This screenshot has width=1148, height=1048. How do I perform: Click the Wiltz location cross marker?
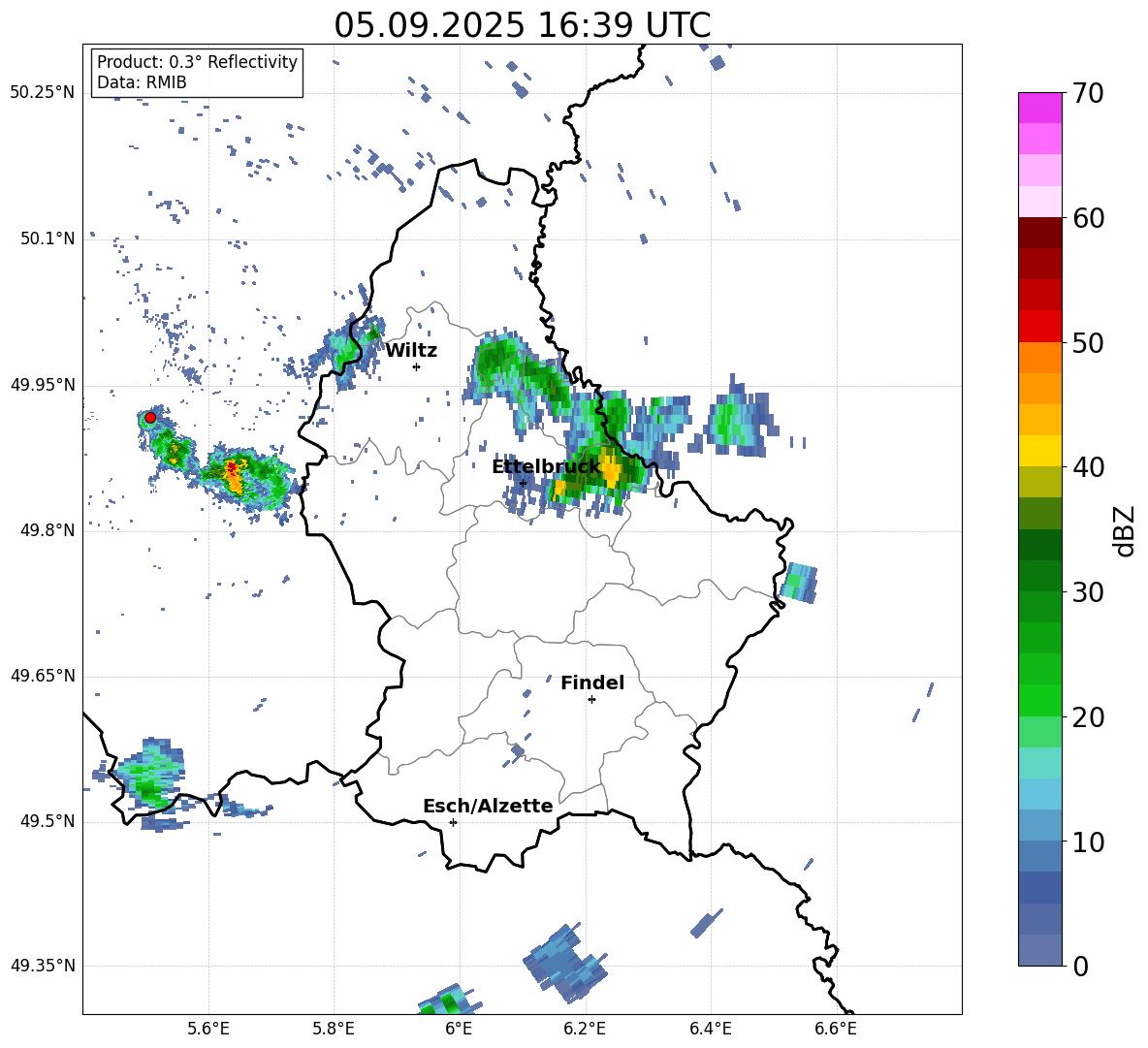416,366
